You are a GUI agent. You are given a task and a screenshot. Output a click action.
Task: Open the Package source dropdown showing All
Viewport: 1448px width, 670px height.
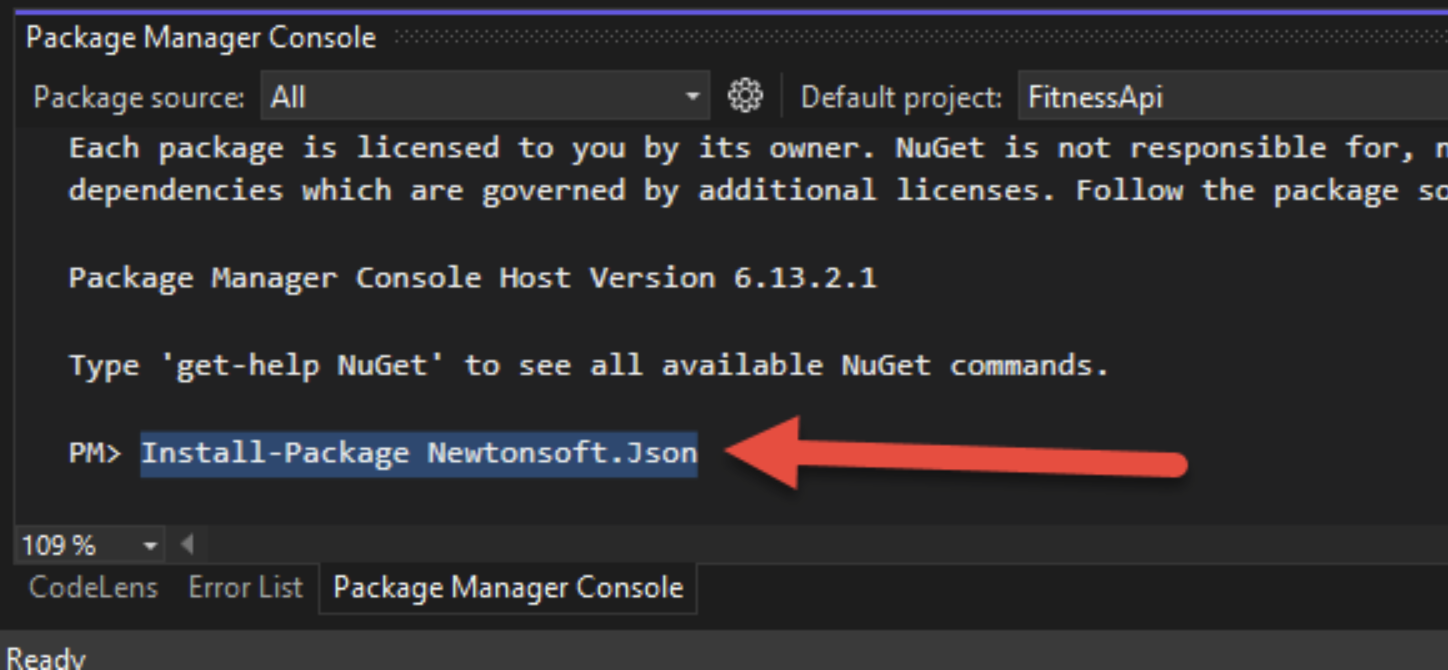click(x=486, y=97)
